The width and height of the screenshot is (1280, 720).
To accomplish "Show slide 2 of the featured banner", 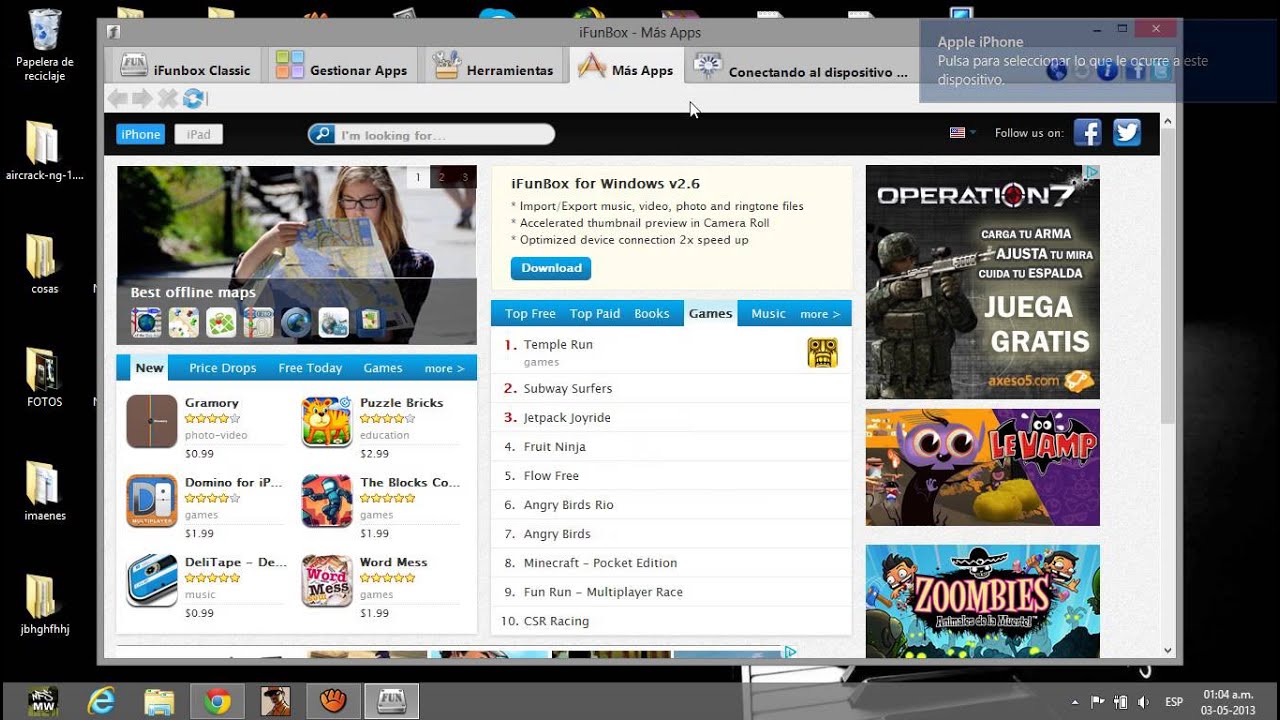I will [x=441, y=177].
